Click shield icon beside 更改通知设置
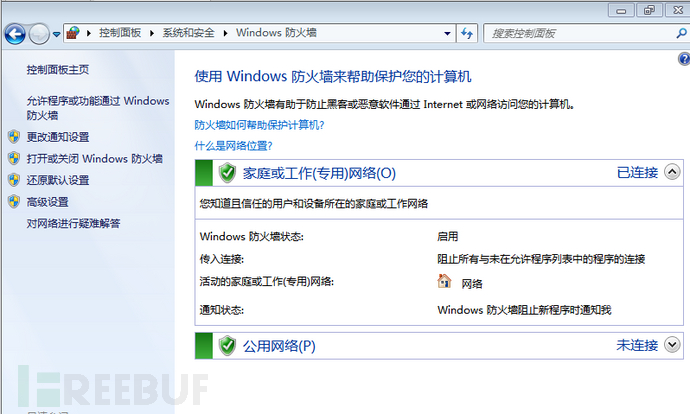690x414 pixels. 14,136
